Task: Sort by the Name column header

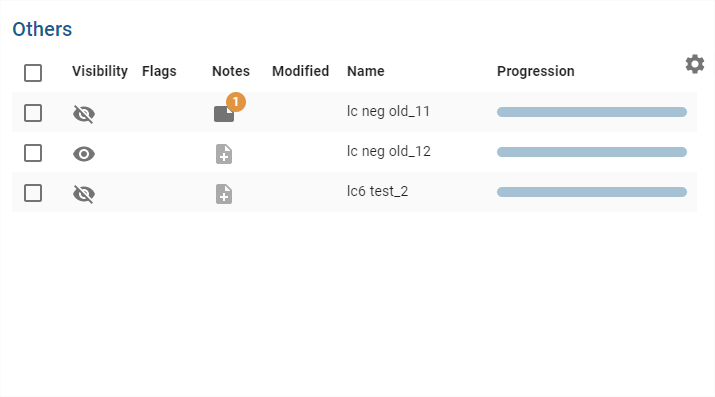Action: (x=366, y=71)
